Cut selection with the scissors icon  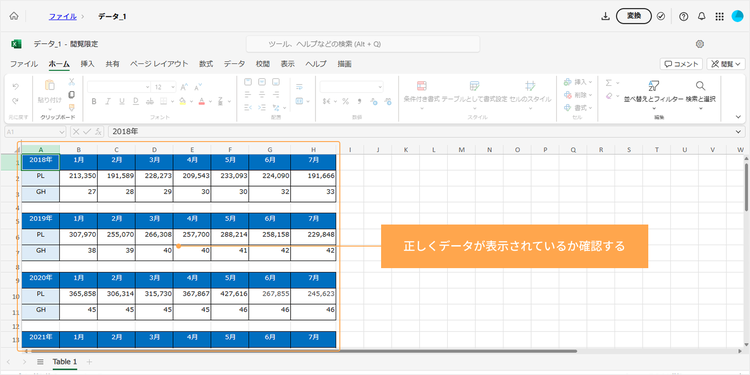click(x=72, y=82)
